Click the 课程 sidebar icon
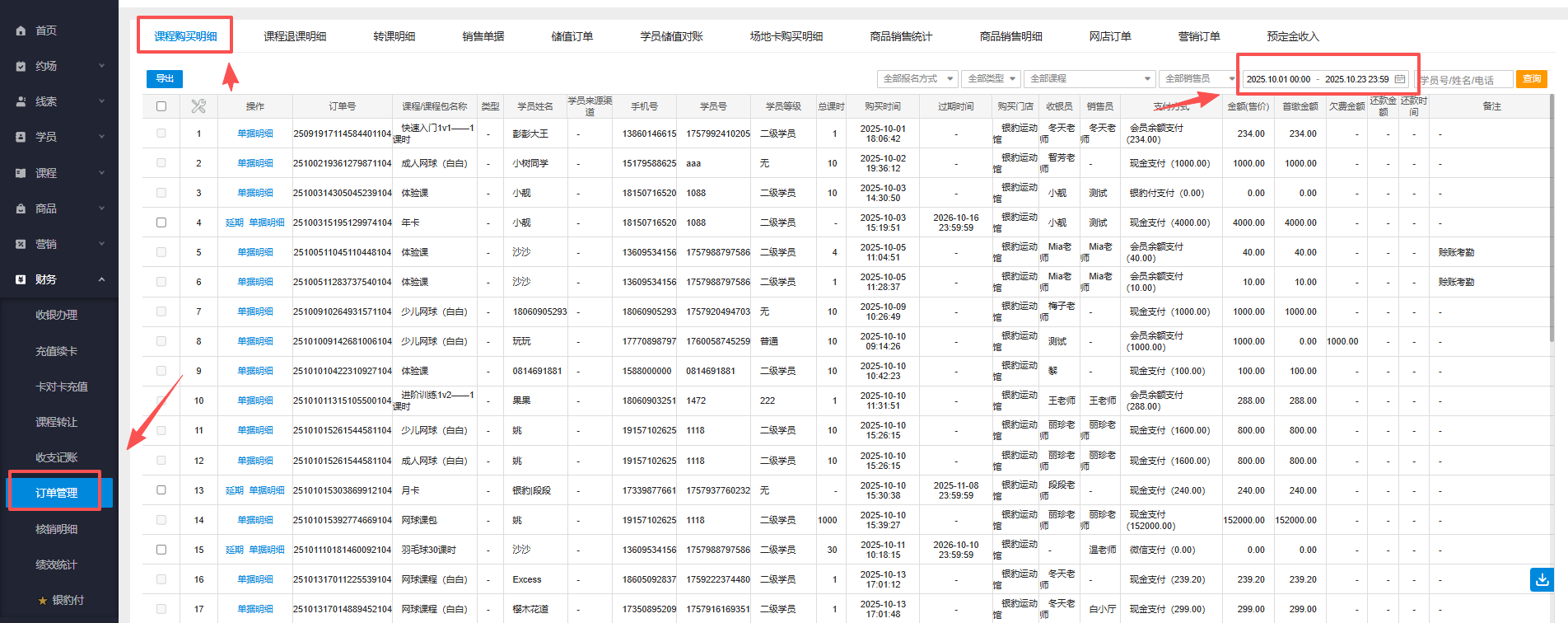 coord(21,173)
